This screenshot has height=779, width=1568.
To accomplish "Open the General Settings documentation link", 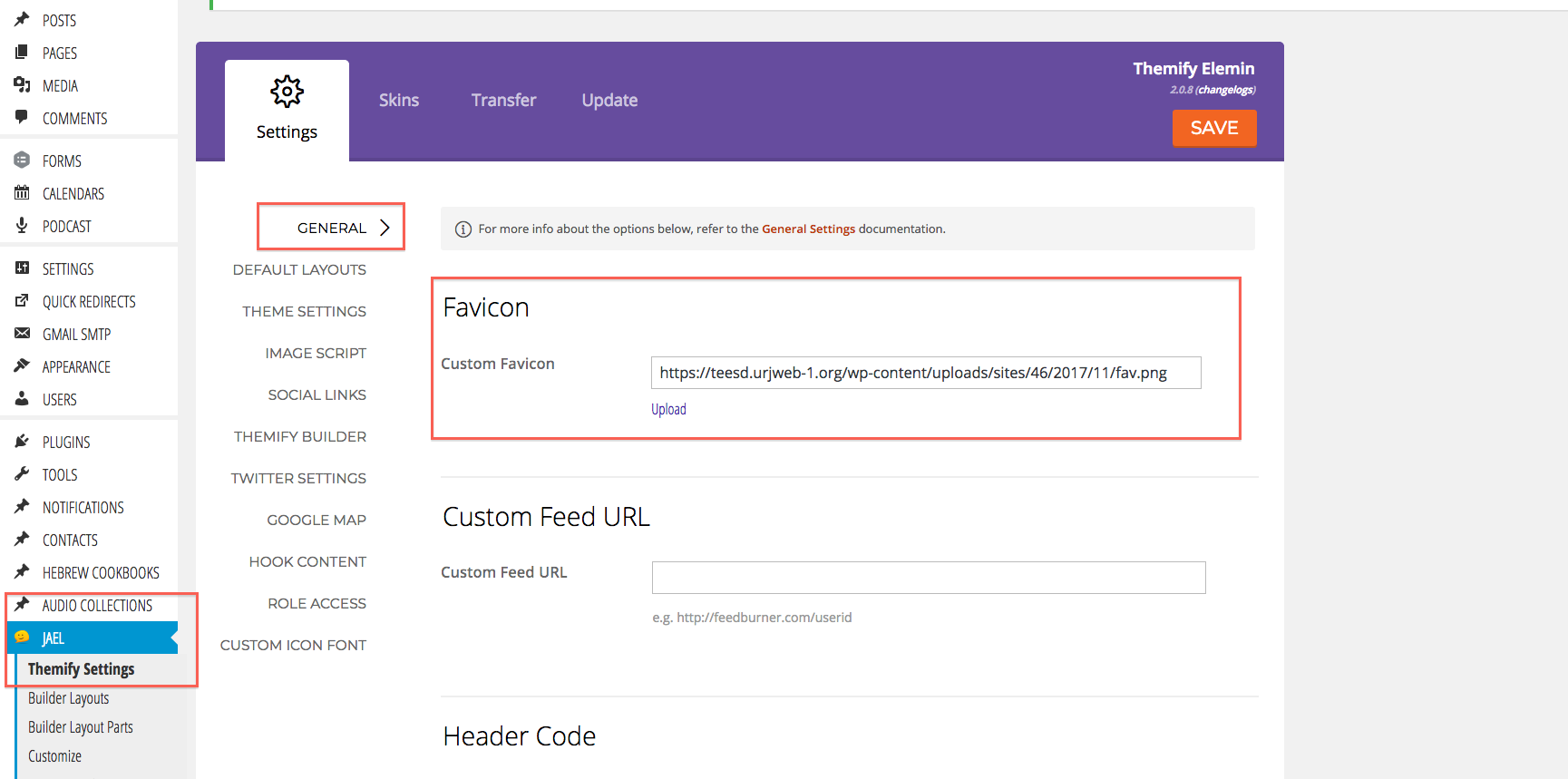I will (x=808, y=229).
